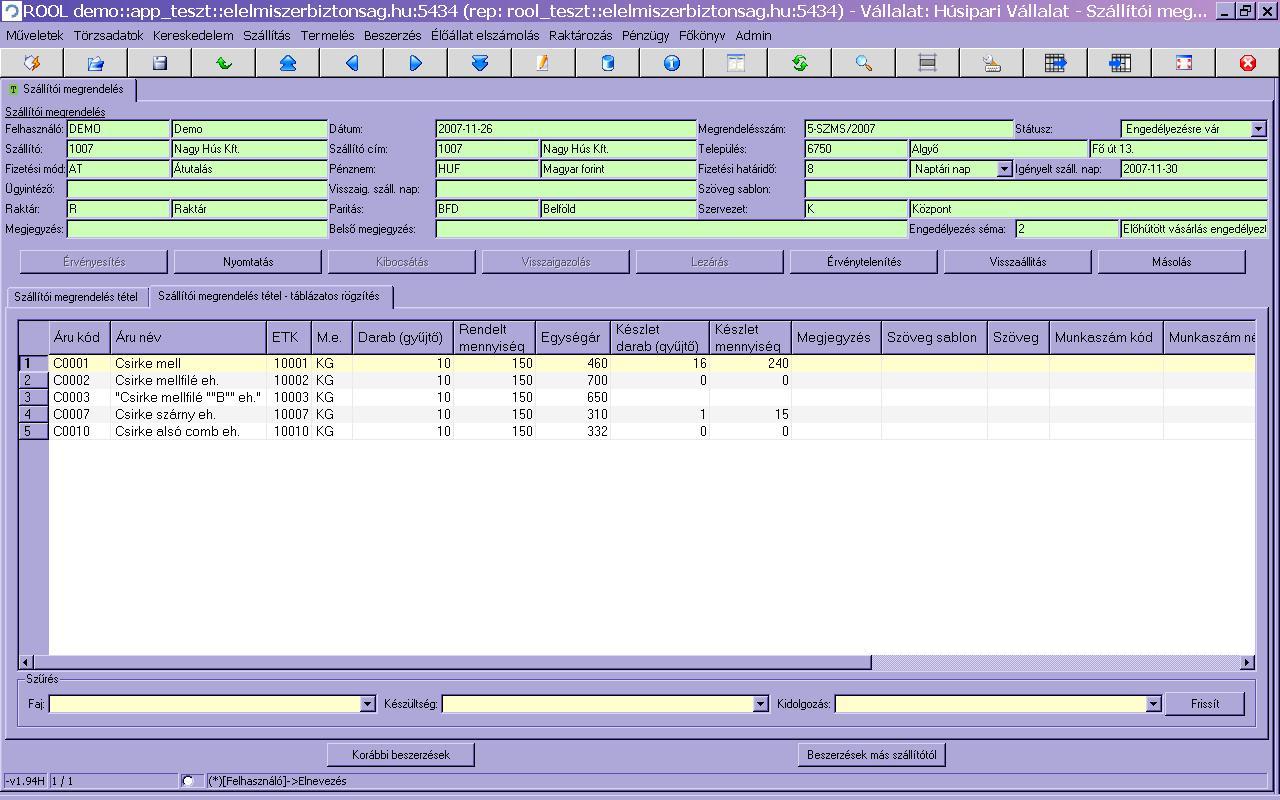Click the blue info circle toolbar icon
Image resolution: width=1280 pixels, height=800 pixels.
[672, 63]
